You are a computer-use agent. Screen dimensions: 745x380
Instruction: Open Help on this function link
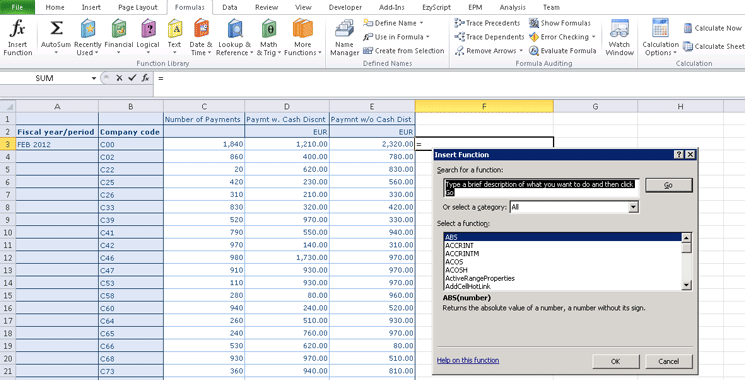[x=468, y=360]
